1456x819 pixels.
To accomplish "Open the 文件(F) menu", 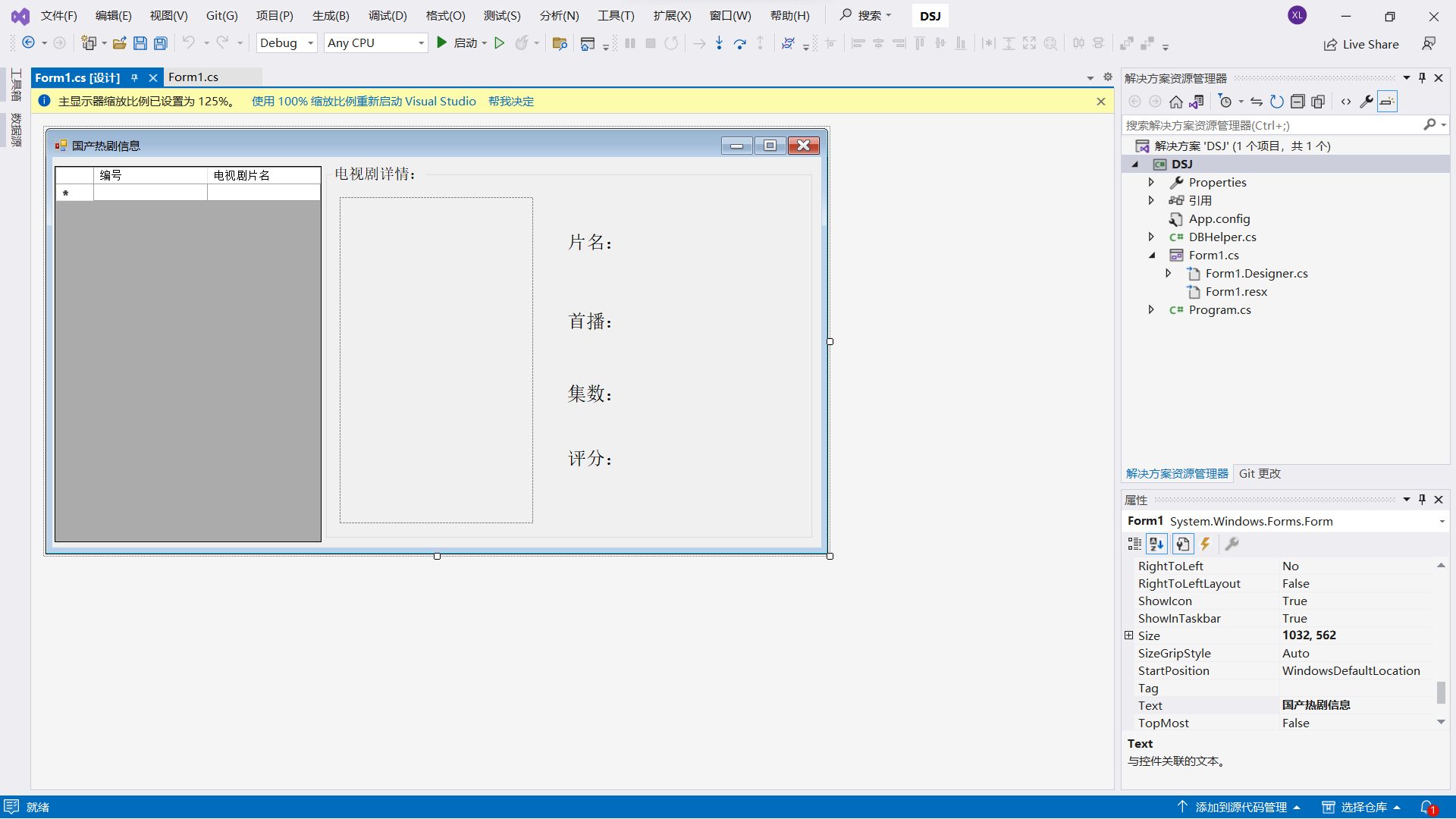I will 58,16.
